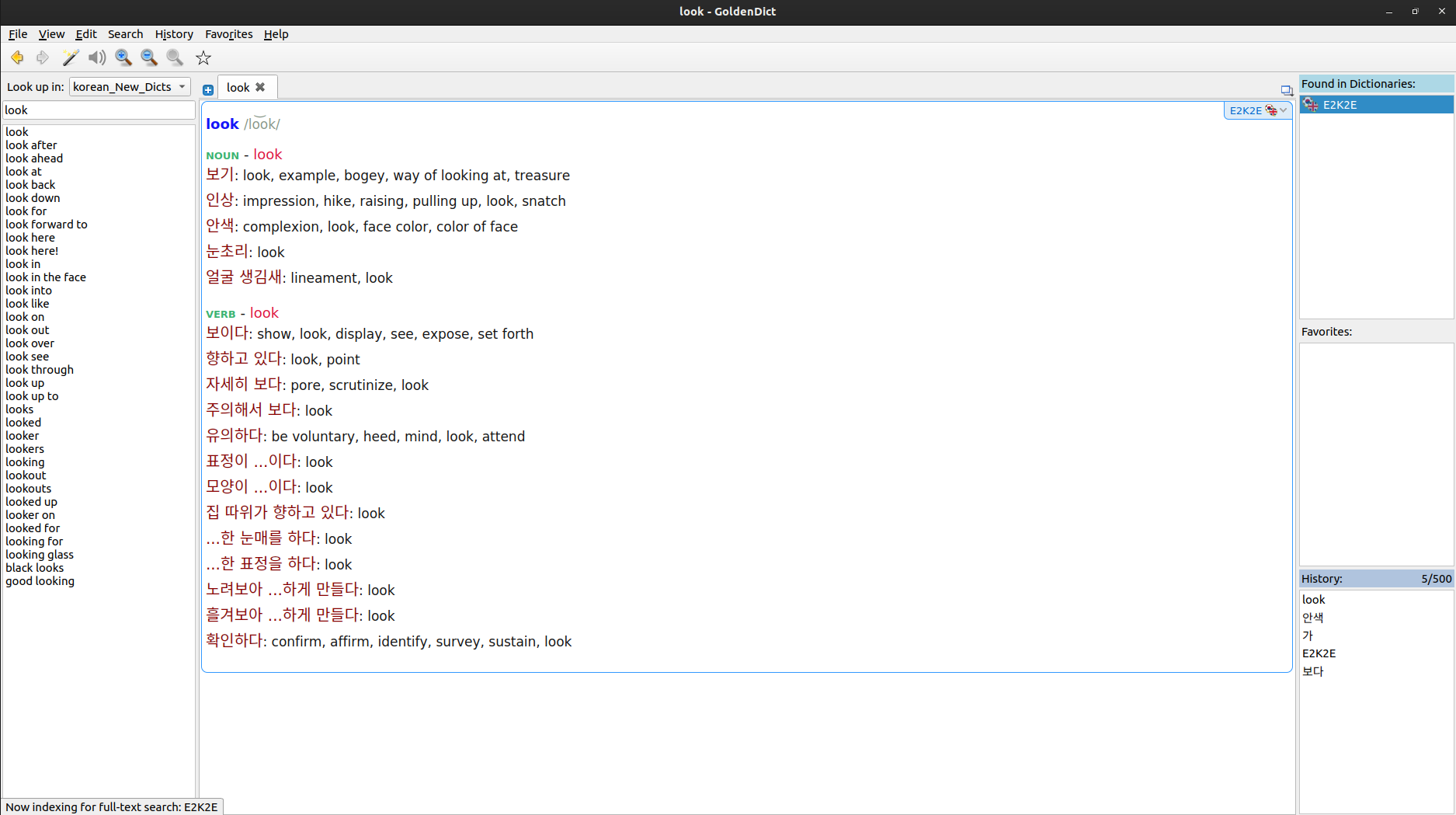Close the 'look' tab
Viewport: 1456px width, 815px height.
click(261, 87)
